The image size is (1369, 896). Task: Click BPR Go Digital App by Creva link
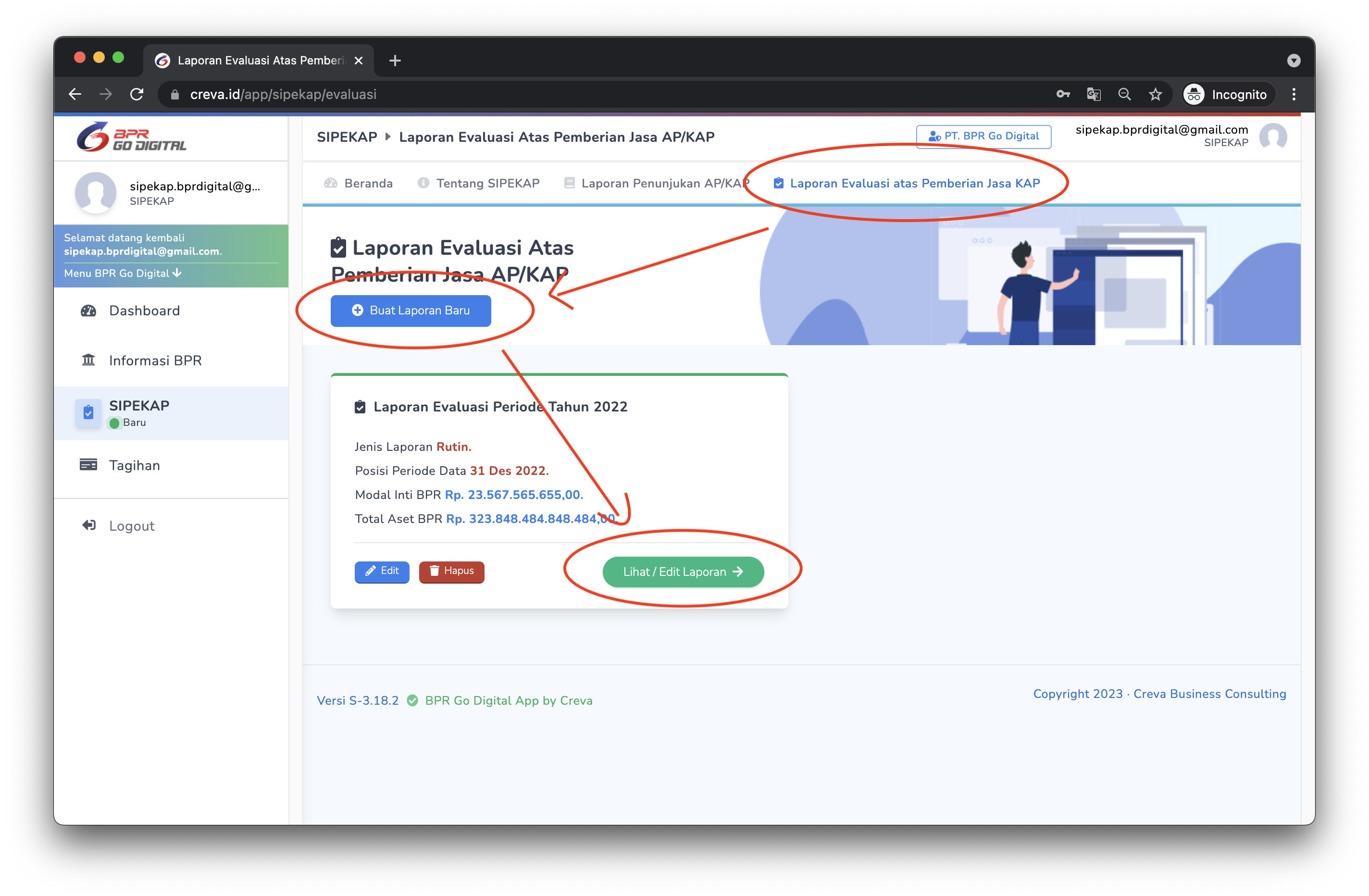click(509, 700)
